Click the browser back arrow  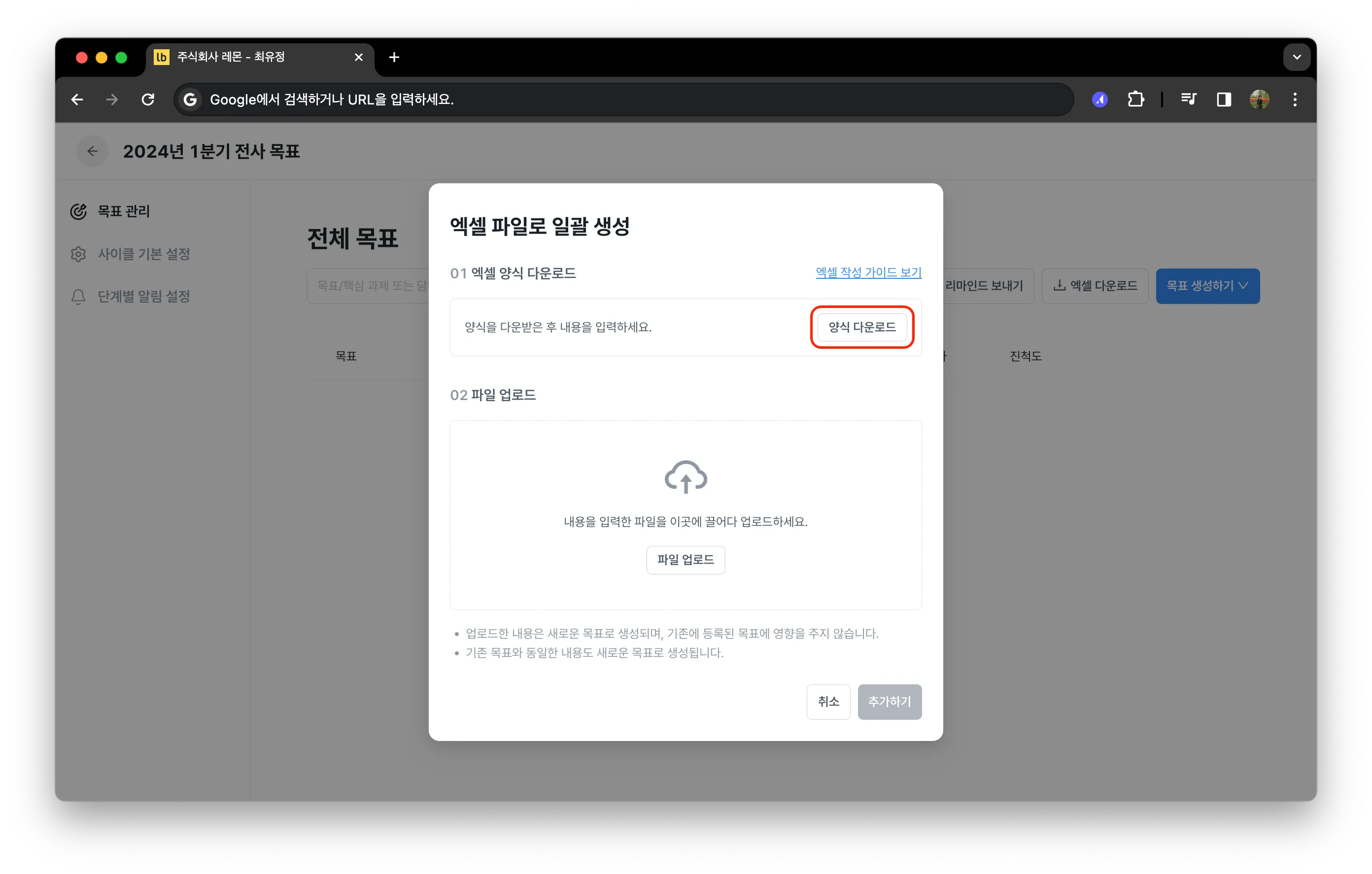tap(77, 100)
